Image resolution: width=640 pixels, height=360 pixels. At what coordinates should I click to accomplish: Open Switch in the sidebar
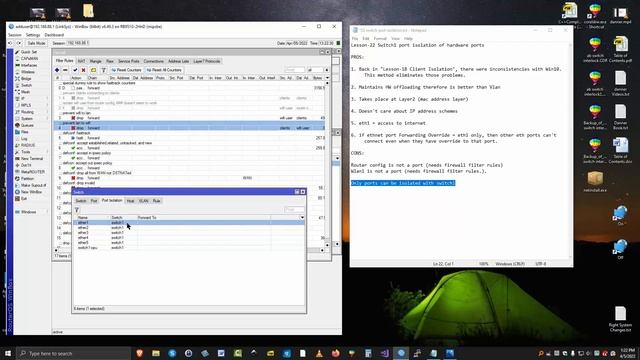tap(26, 85)
